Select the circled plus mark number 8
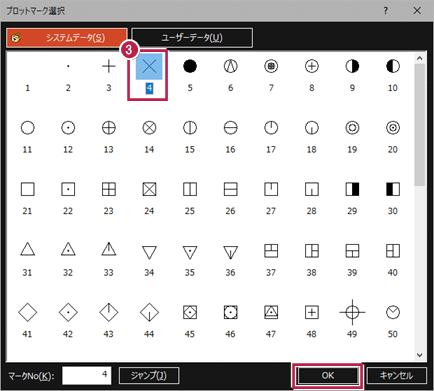The width and height of the screenshot is (434, 391). pyautogui.click(x=312, y=66)
